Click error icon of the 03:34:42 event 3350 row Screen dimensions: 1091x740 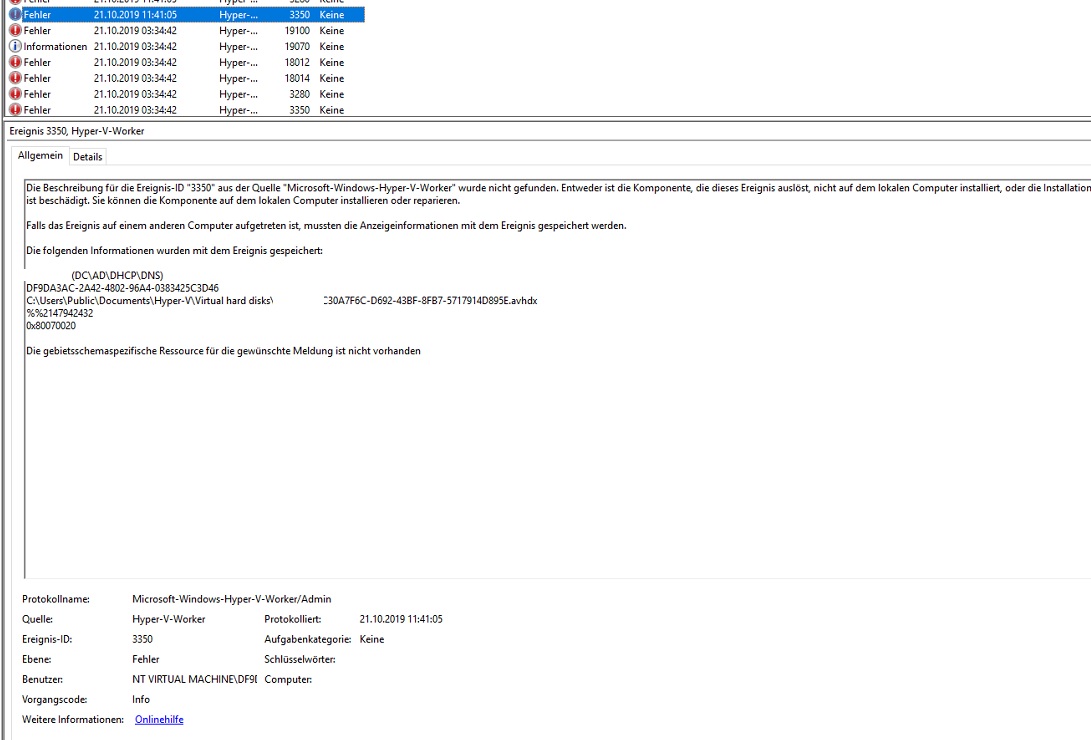(15, 110)
